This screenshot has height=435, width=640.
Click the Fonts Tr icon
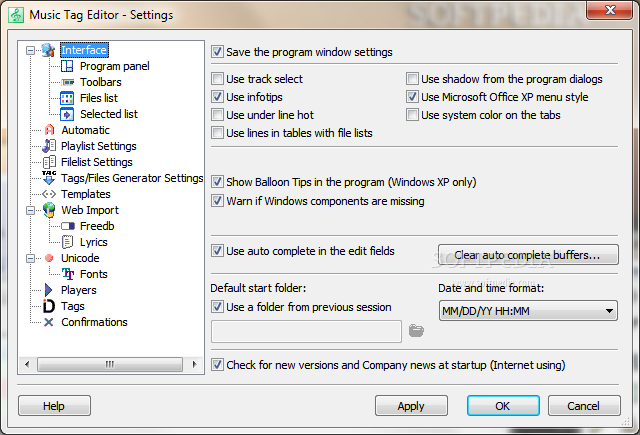[x=68, y=274]
